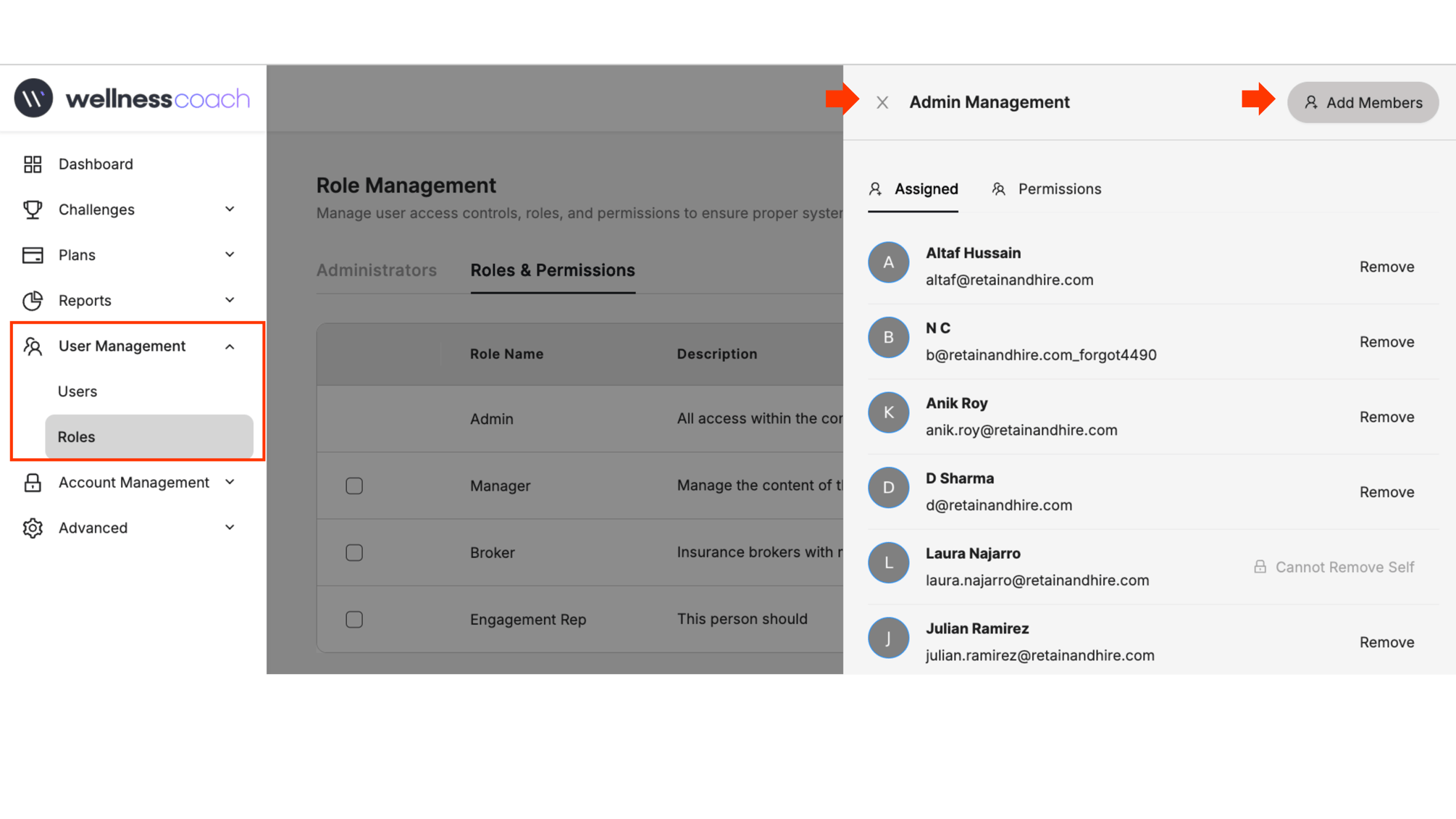Tick the Broker role checkbox
This screenshot has height=819, width=1456.
pos(354,553)
